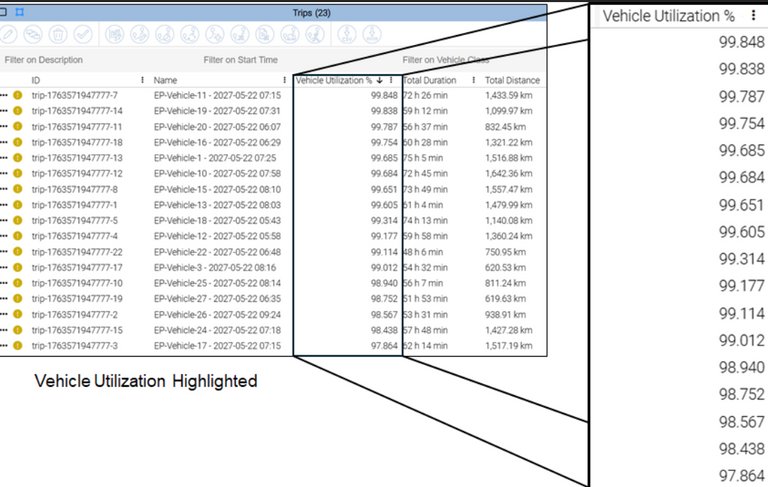Click the 619.63 km distance cell

[x=505, y=298]
